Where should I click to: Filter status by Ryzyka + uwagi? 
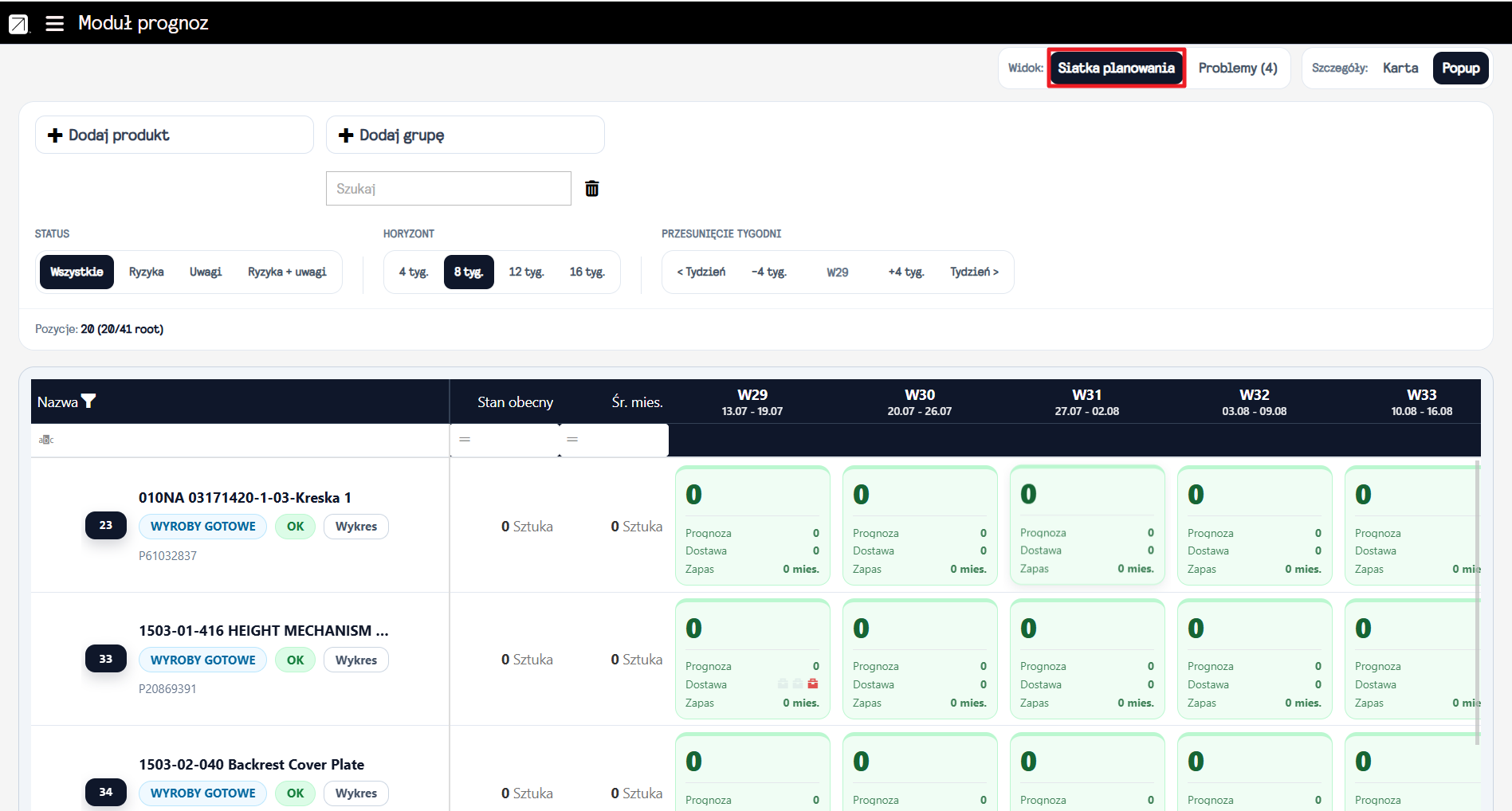click(287, 272)
